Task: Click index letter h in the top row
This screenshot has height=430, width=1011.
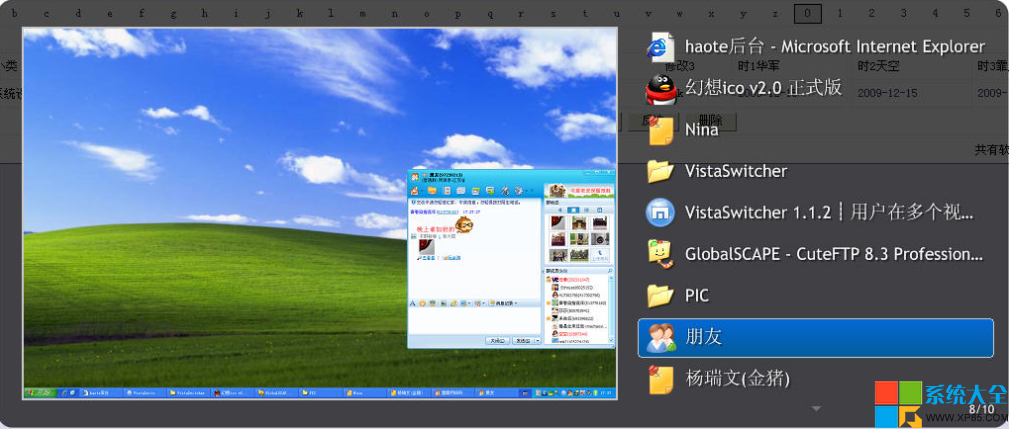Action: [204, 14]
